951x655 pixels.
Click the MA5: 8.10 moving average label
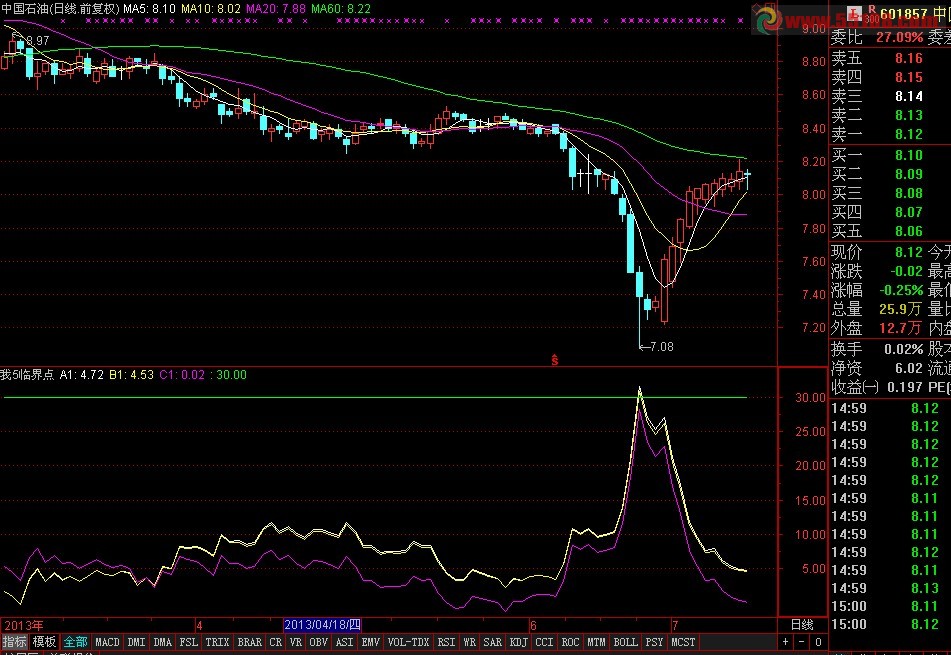point(149,8)
